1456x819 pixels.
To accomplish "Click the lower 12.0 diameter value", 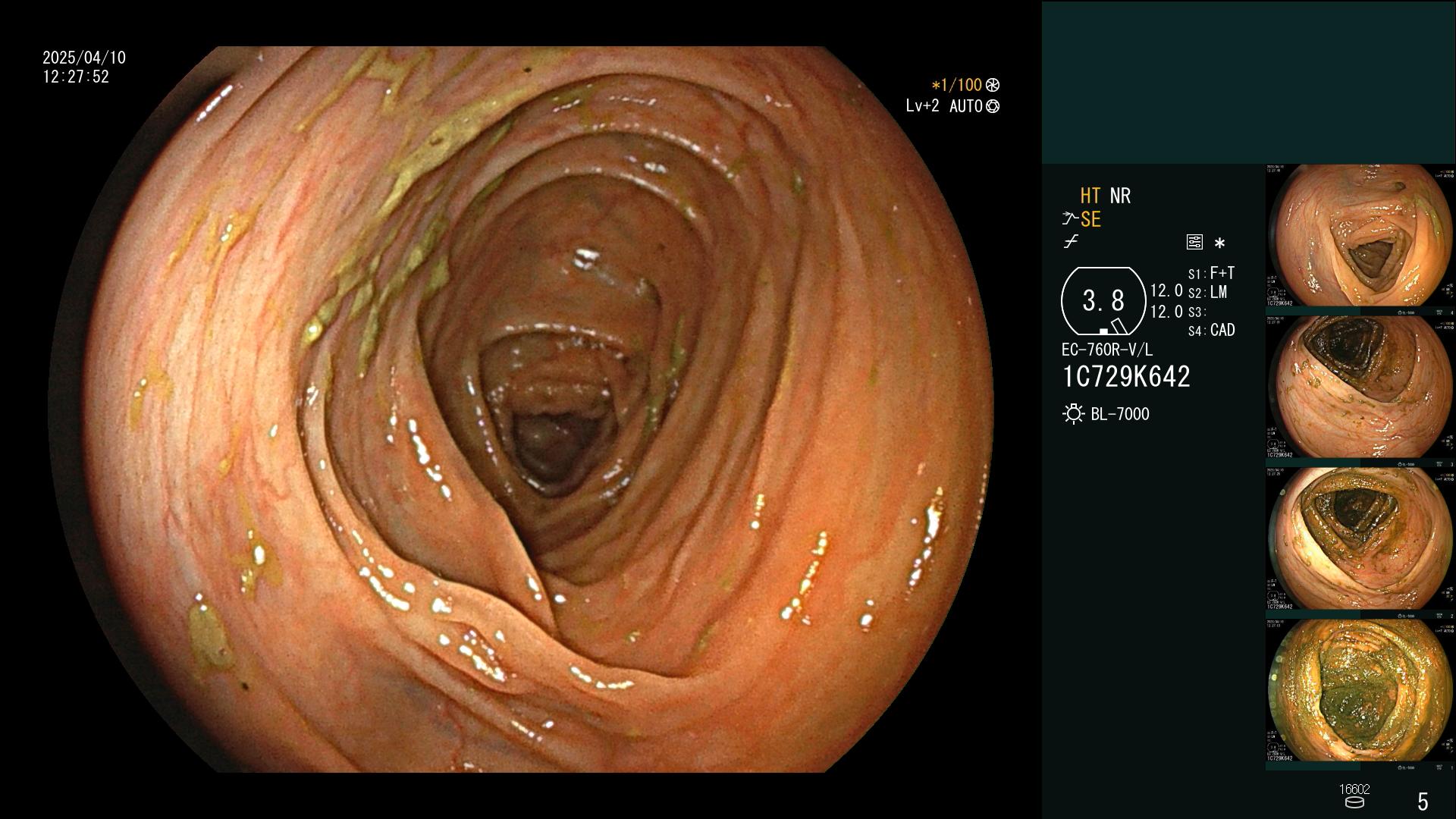I will click(x=1166, y=312).
